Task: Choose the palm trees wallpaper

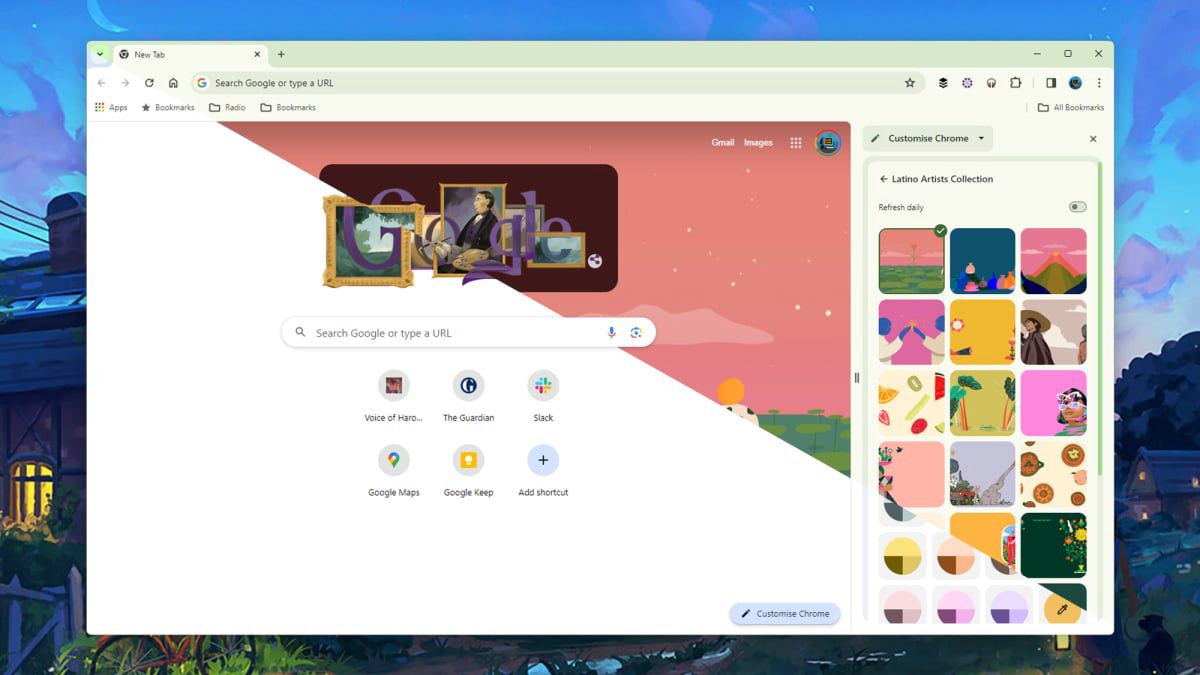Action: coord(983,403)
